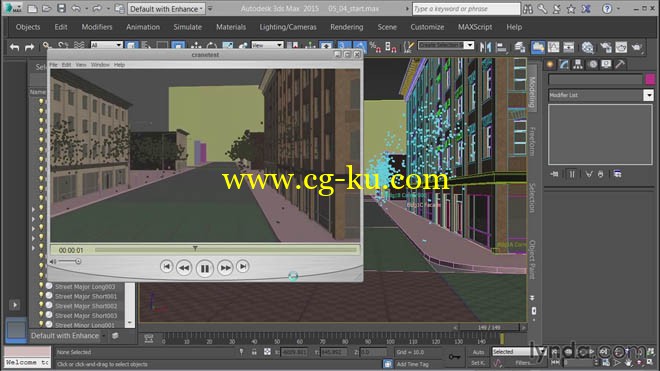Switch to the Create command panel tab
660x371 pixels.
(550, 64)
